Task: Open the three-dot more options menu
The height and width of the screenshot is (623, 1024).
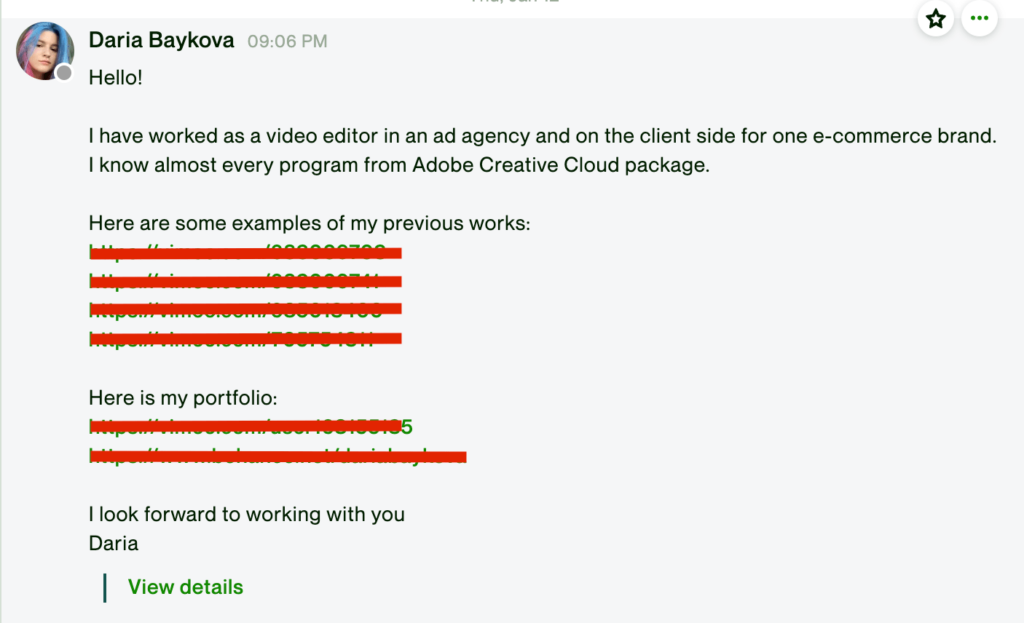Action: coord(979,19)
